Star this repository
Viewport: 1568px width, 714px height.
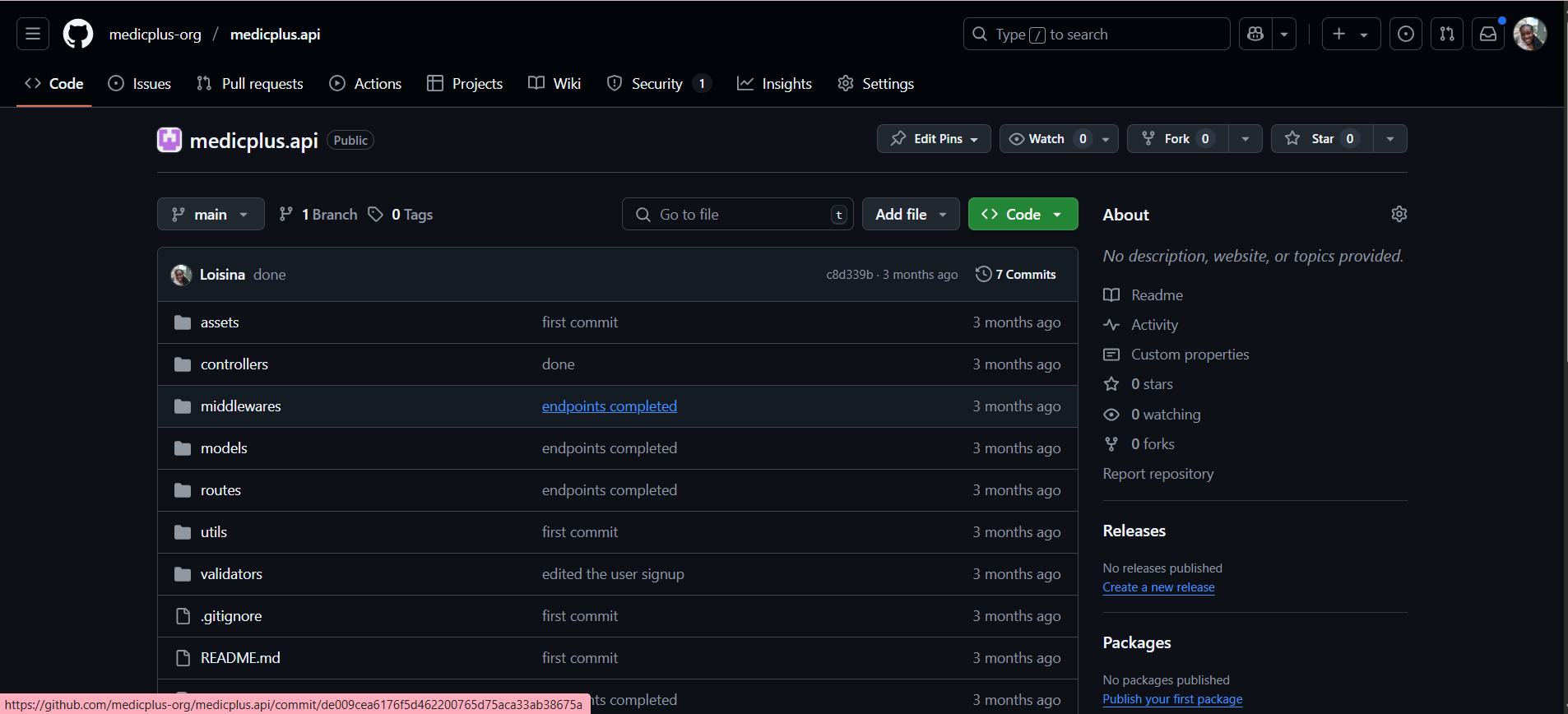pyautogui.click(x=1322, y=139)
